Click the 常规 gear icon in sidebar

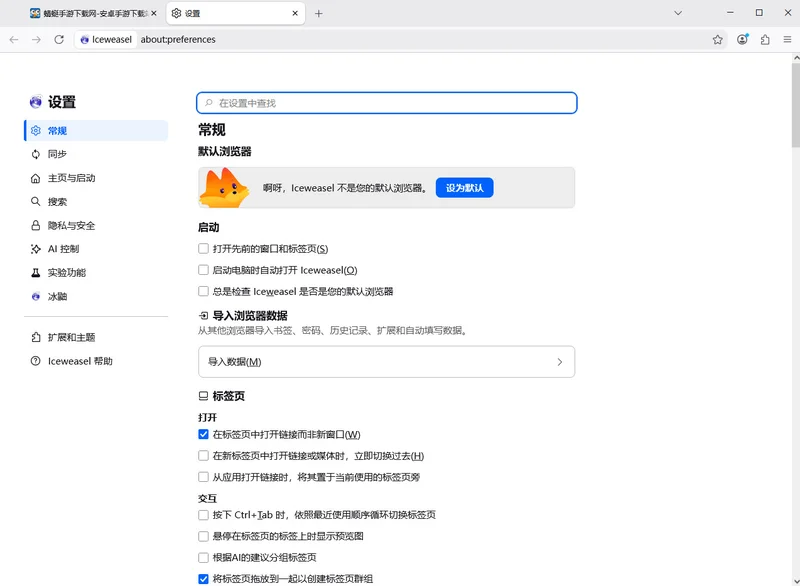[x=36, y=131]
